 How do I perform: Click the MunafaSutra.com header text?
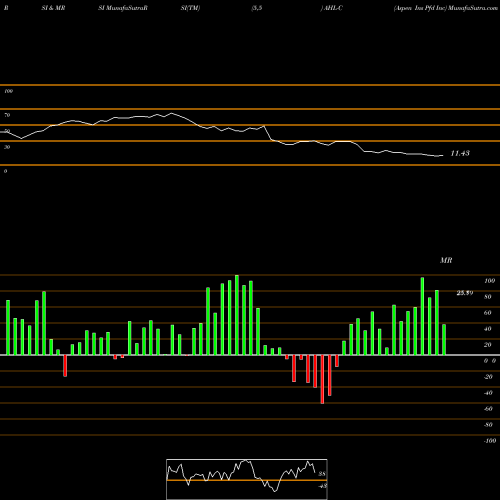tap(473, 8)
